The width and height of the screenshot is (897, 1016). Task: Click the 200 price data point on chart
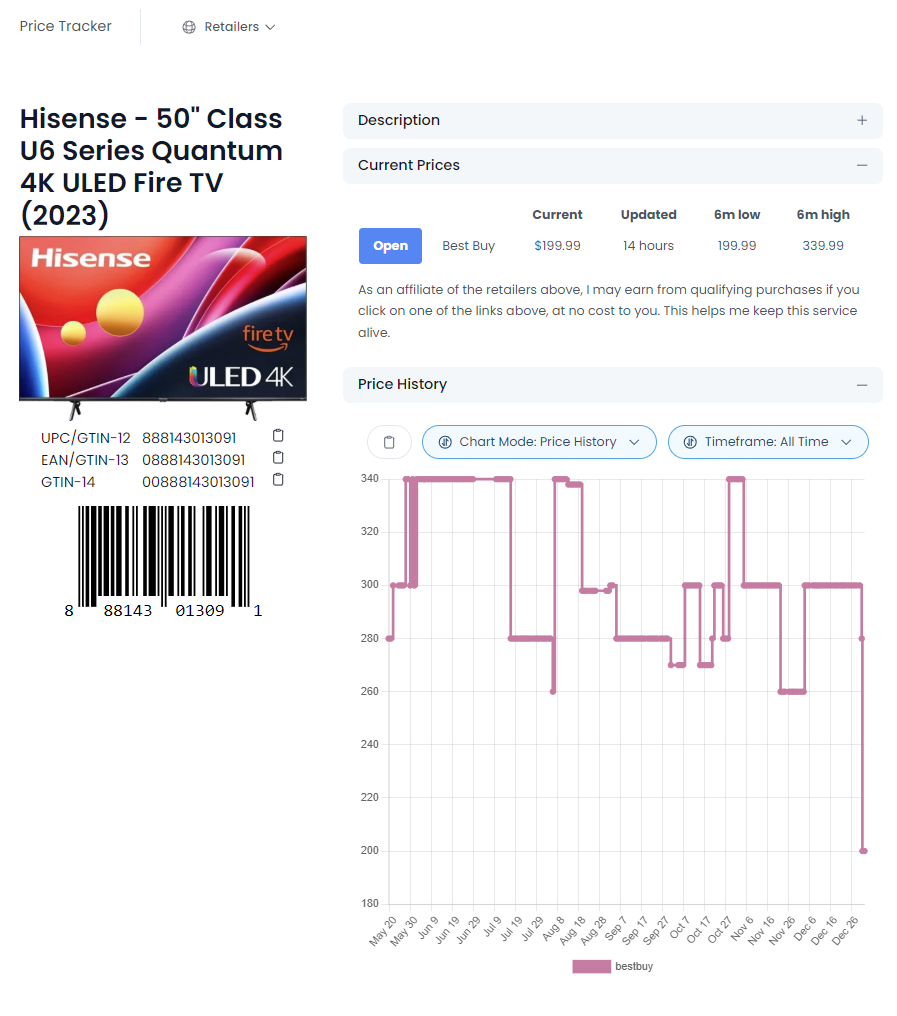(x=863, y=850)
